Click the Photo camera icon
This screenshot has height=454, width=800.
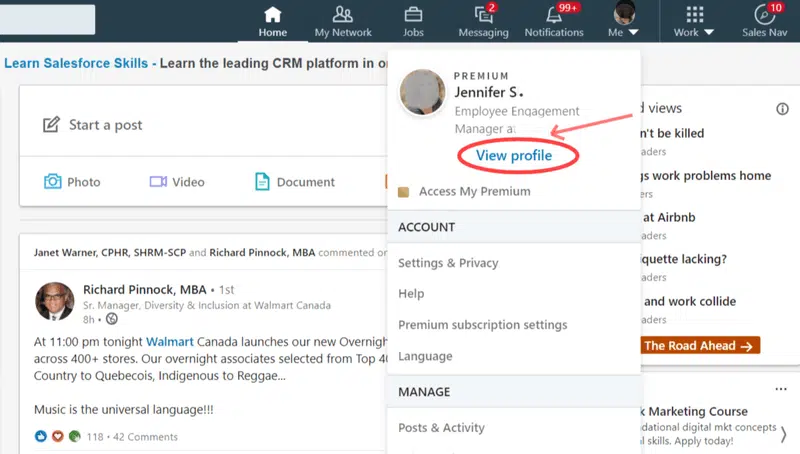[x=53, y=181]
